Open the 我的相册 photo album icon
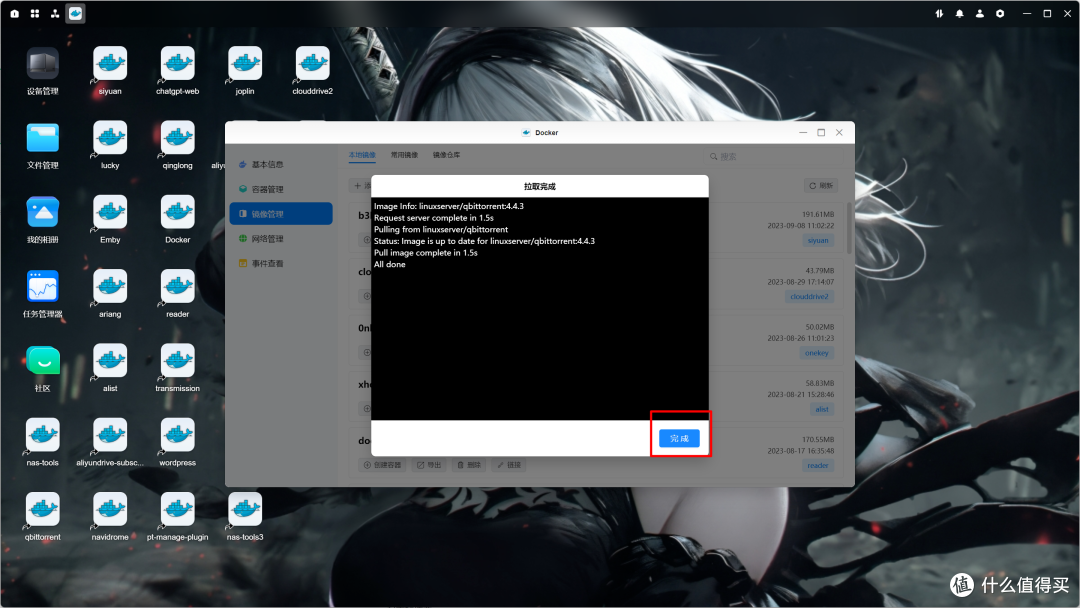Viewport: 1080px width, 608px height. [x=43, y=220]
